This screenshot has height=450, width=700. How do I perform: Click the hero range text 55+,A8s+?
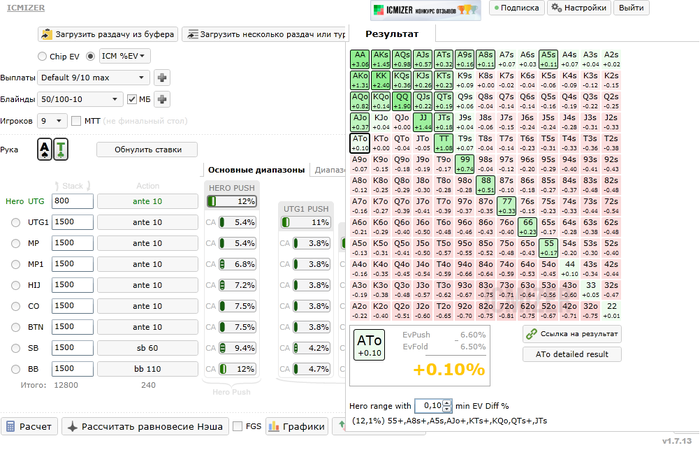tap(450, 421)
